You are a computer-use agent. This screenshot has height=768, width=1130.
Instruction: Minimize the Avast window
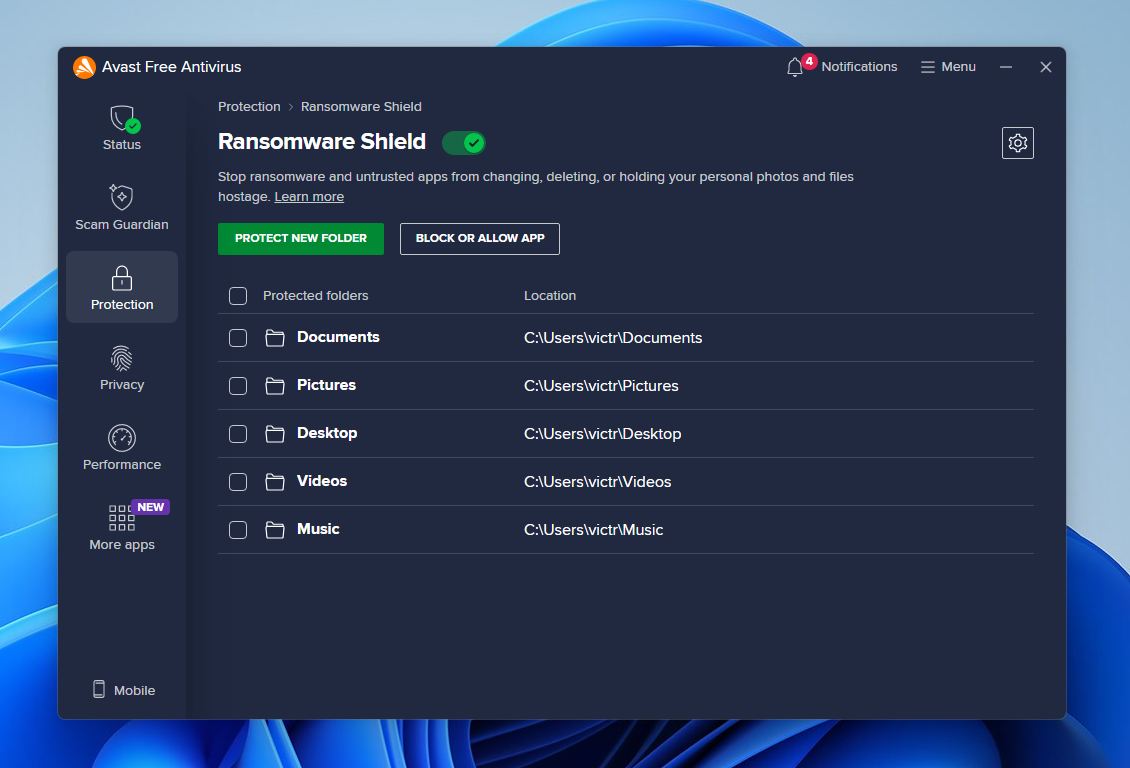(x=1006, y=67)
